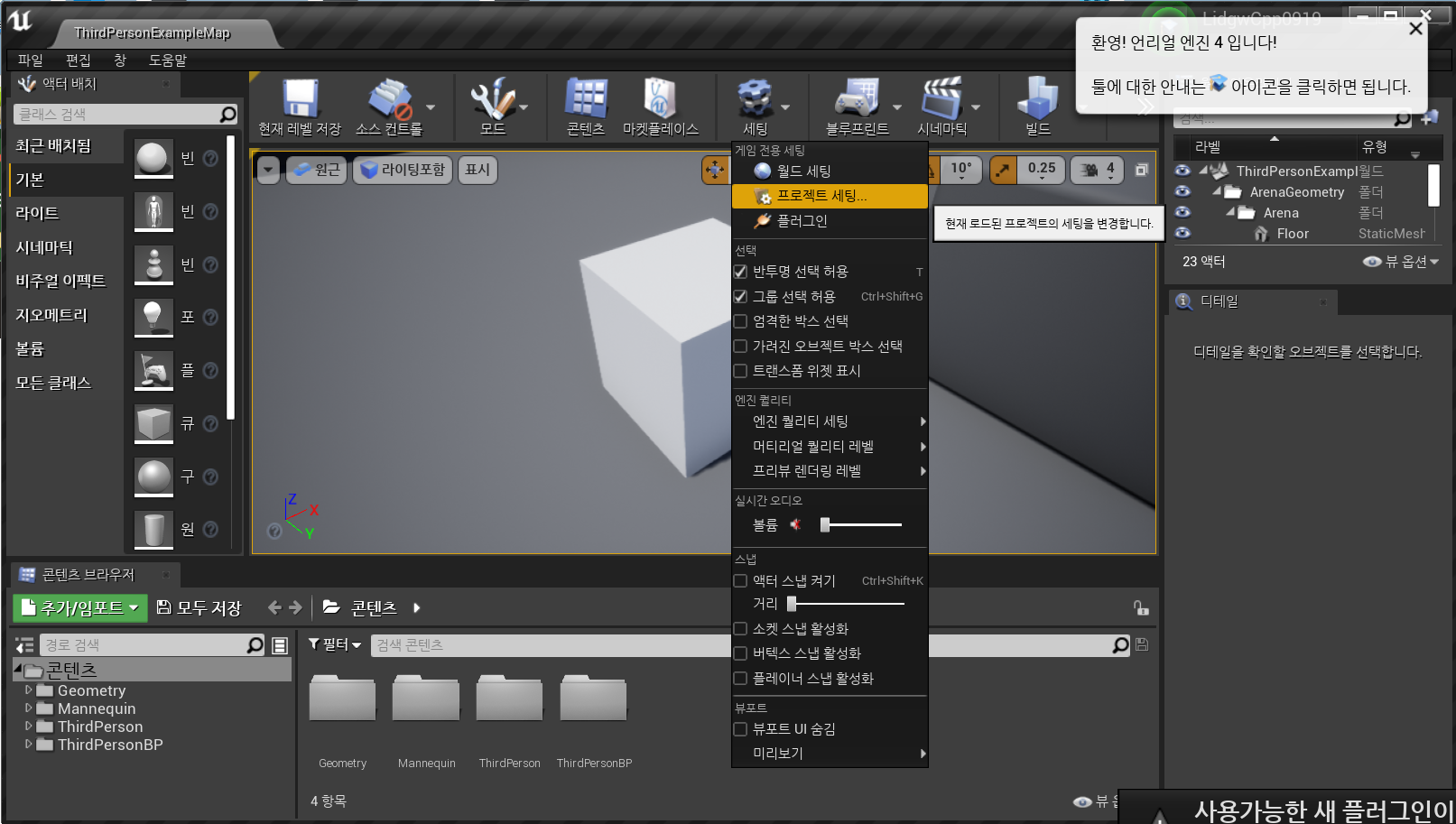Select the Sphere (구) shape icon

tap(153, 477)
